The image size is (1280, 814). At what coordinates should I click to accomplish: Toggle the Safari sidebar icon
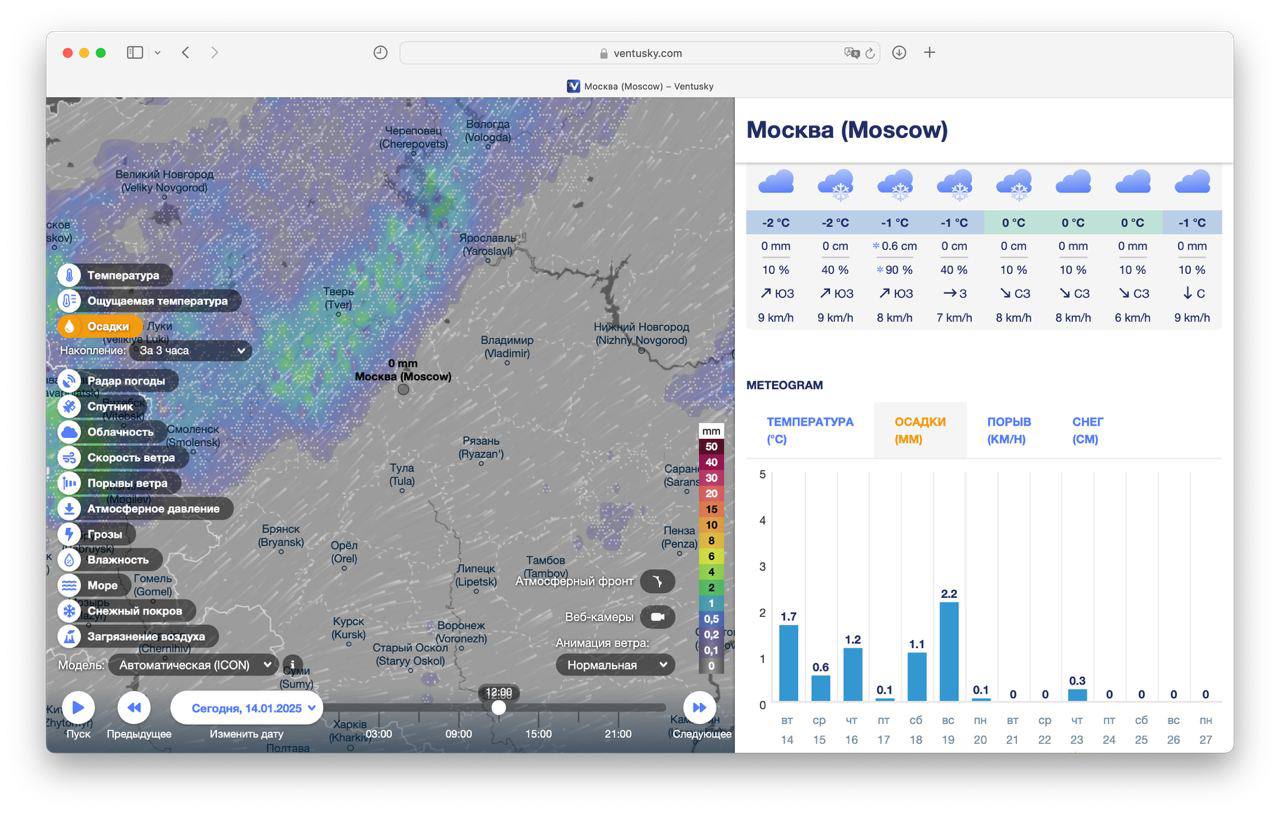pos(135,53)
